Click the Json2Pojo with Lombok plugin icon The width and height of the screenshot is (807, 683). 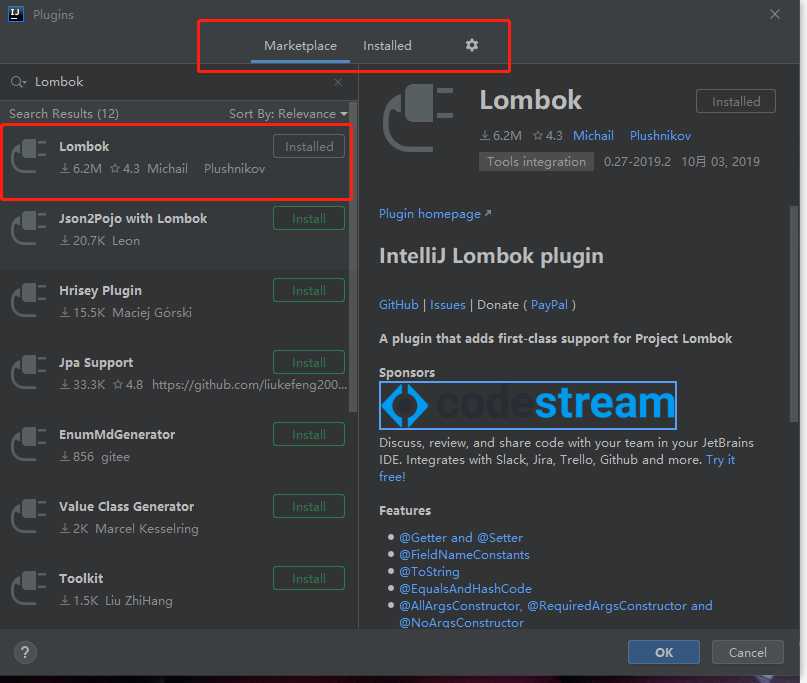click(29, 229)
